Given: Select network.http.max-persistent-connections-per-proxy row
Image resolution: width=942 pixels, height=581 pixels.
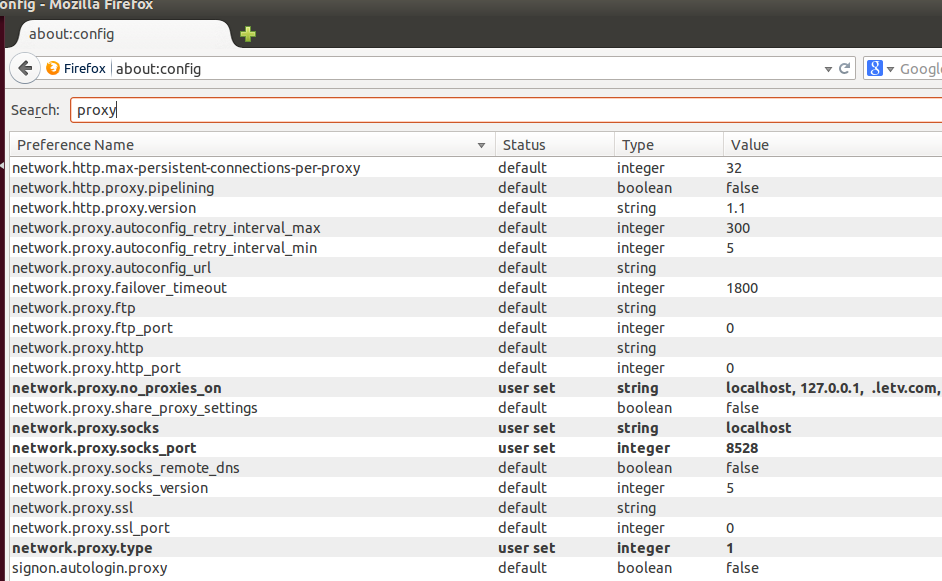Looking at the screenshot, I should pyautogui.click(x=476, y=168).
